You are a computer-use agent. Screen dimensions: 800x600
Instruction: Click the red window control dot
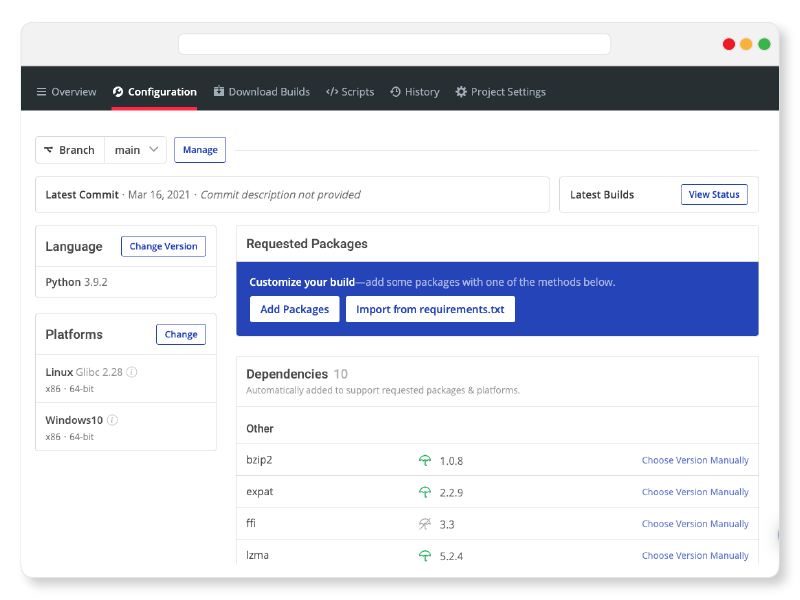click(729, 44)
